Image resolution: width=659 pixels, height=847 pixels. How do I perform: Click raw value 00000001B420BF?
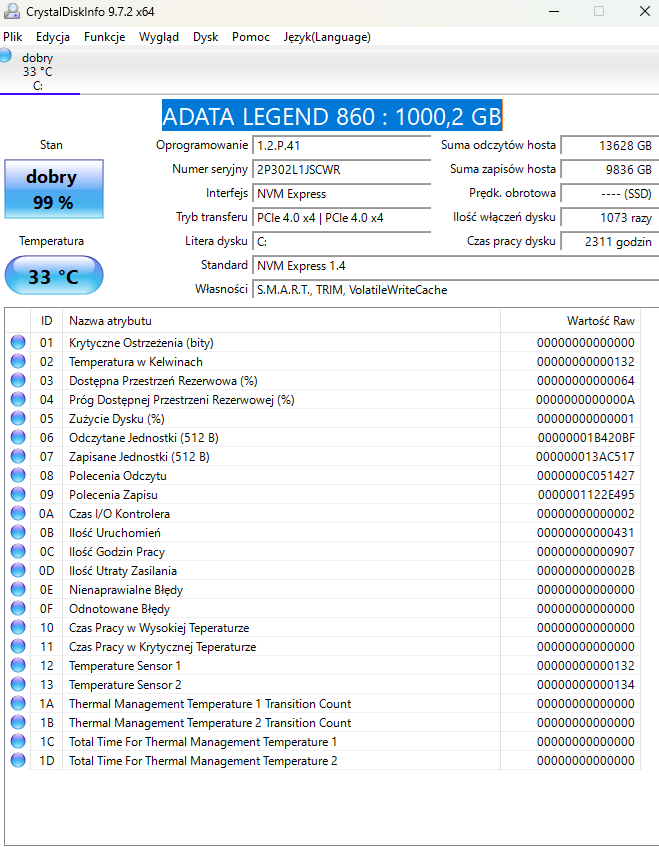click(586, 438)
